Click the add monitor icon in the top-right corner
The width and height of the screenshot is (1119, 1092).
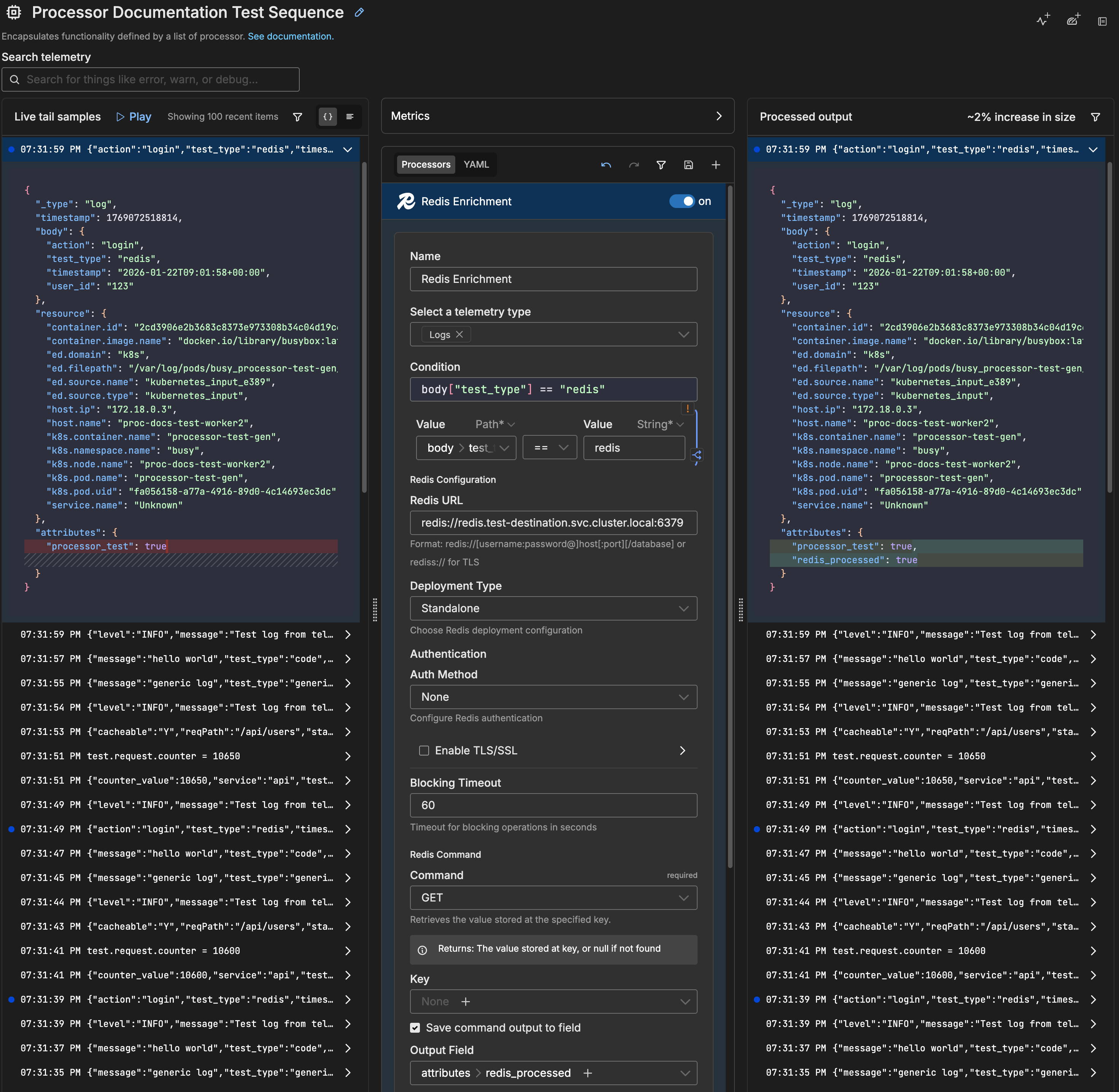(x=1043, y=19)
